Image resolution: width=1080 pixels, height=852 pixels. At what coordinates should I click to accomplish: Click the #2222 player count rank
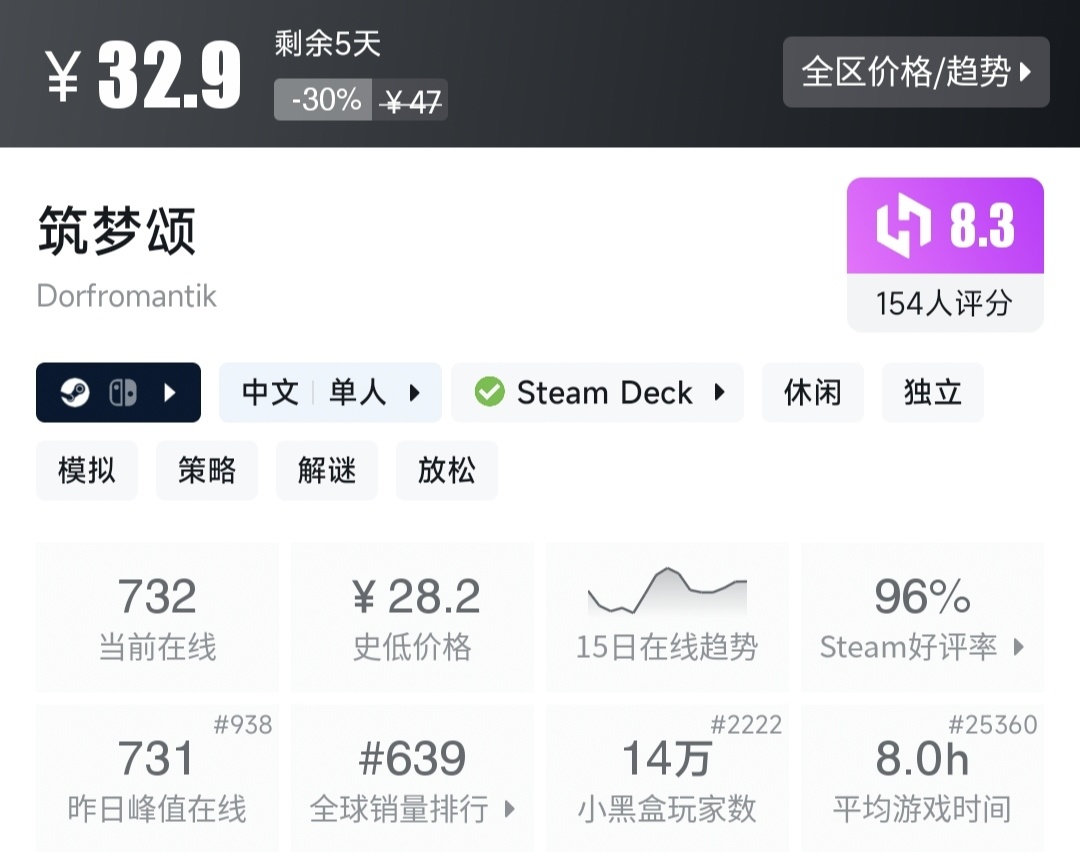[x=746, y=725]
